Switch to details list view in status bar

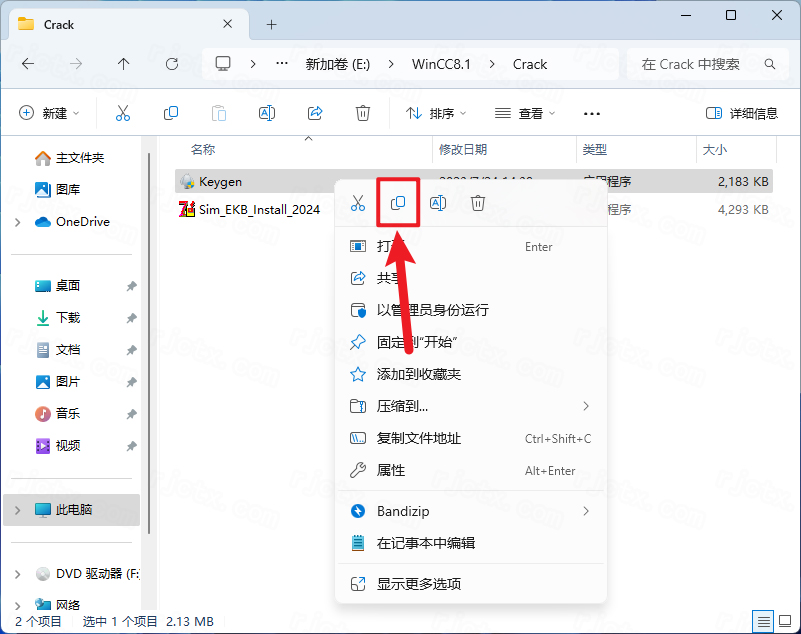(x=763, y=621)
